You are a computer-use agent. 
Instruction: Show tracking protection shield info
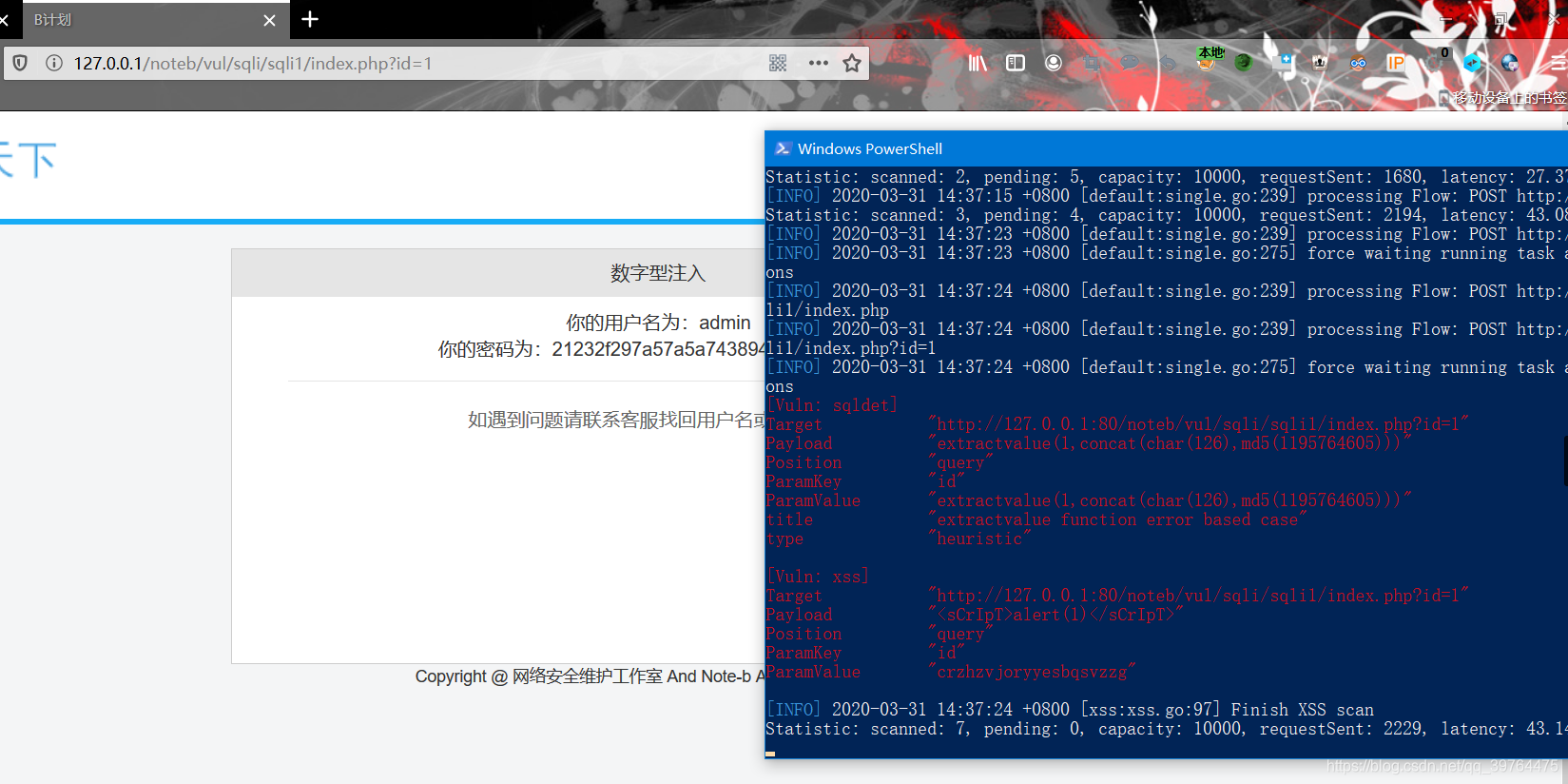tap(20, 63)
